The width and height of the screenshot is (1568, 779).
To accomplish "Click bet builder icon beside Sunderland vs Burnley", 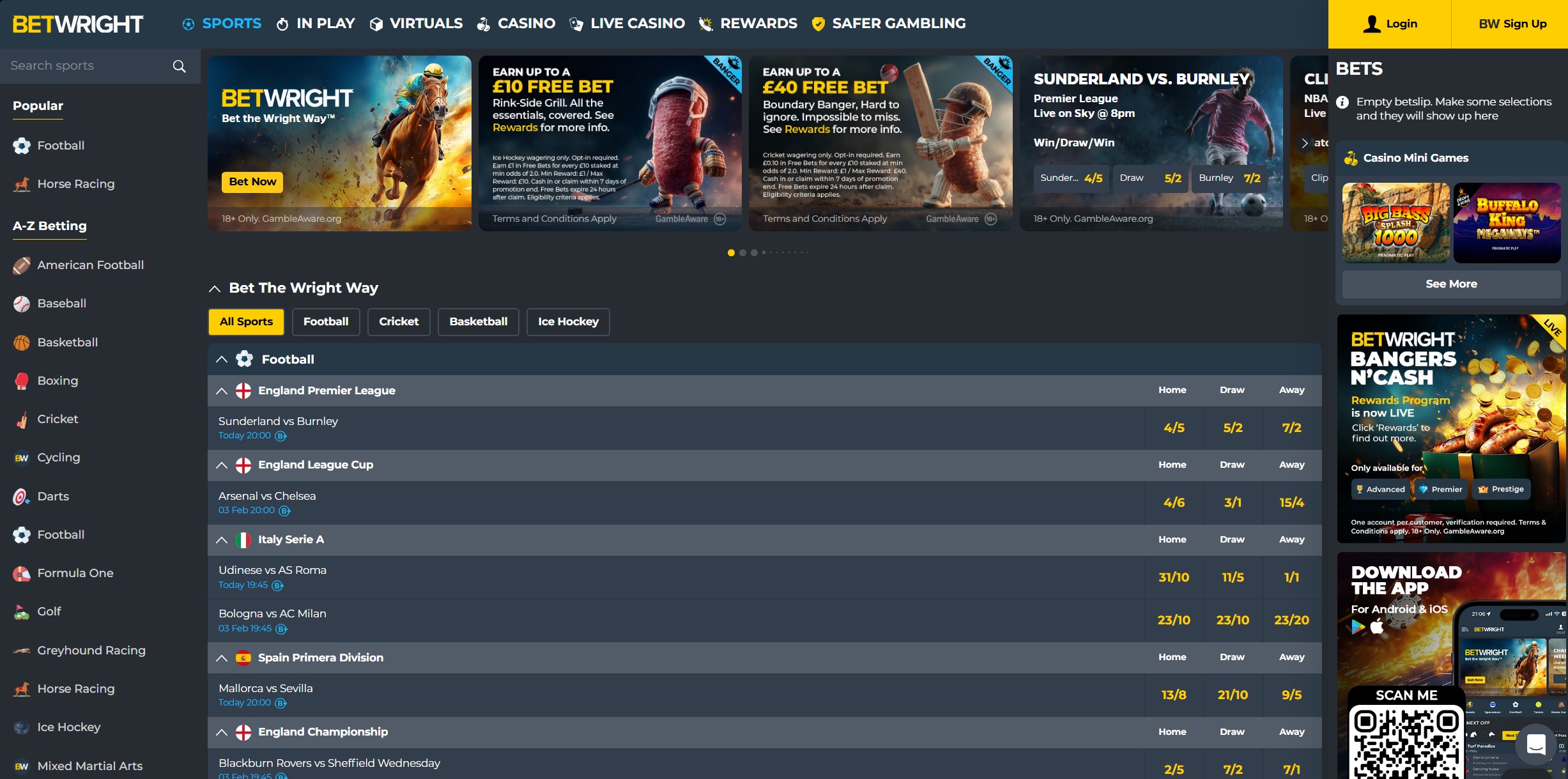I will (281, 436).
